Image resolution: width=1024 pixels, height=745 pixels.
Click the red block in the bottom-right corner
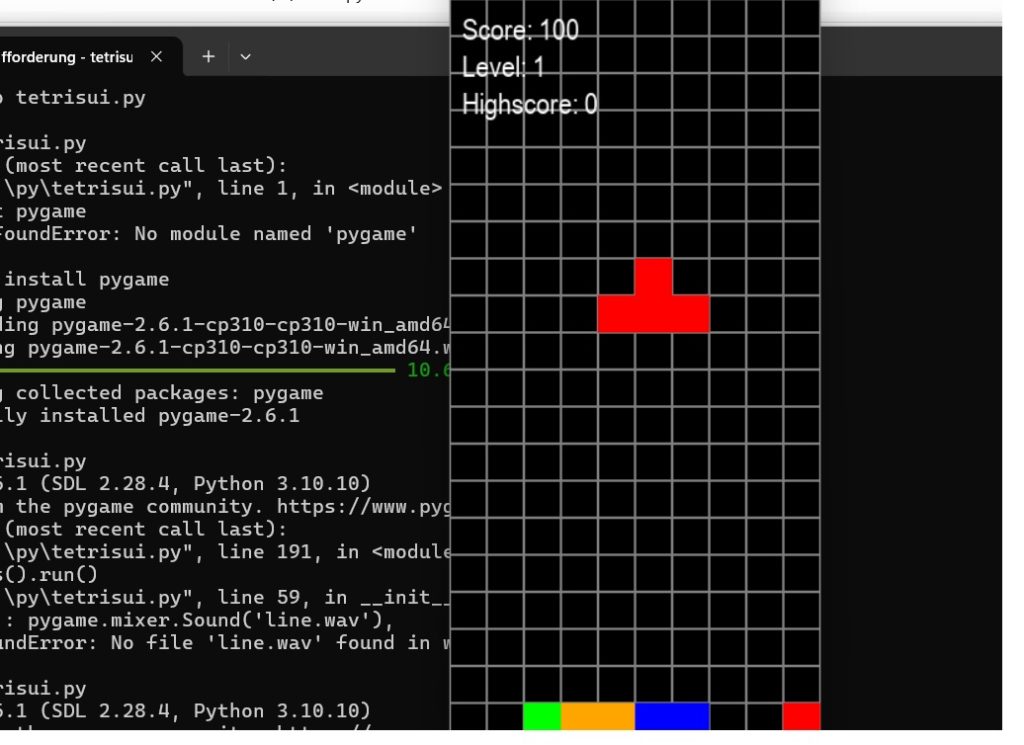[x=801, y=716]
